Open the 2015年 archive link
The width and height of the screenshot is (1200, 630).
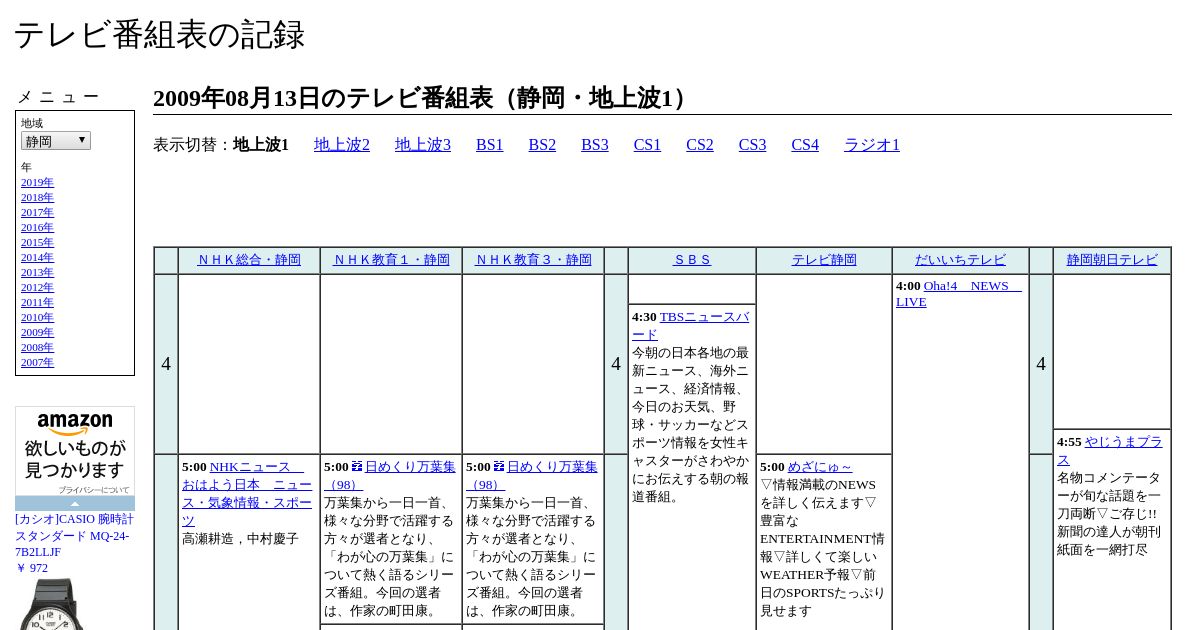(x=37, y=242)
